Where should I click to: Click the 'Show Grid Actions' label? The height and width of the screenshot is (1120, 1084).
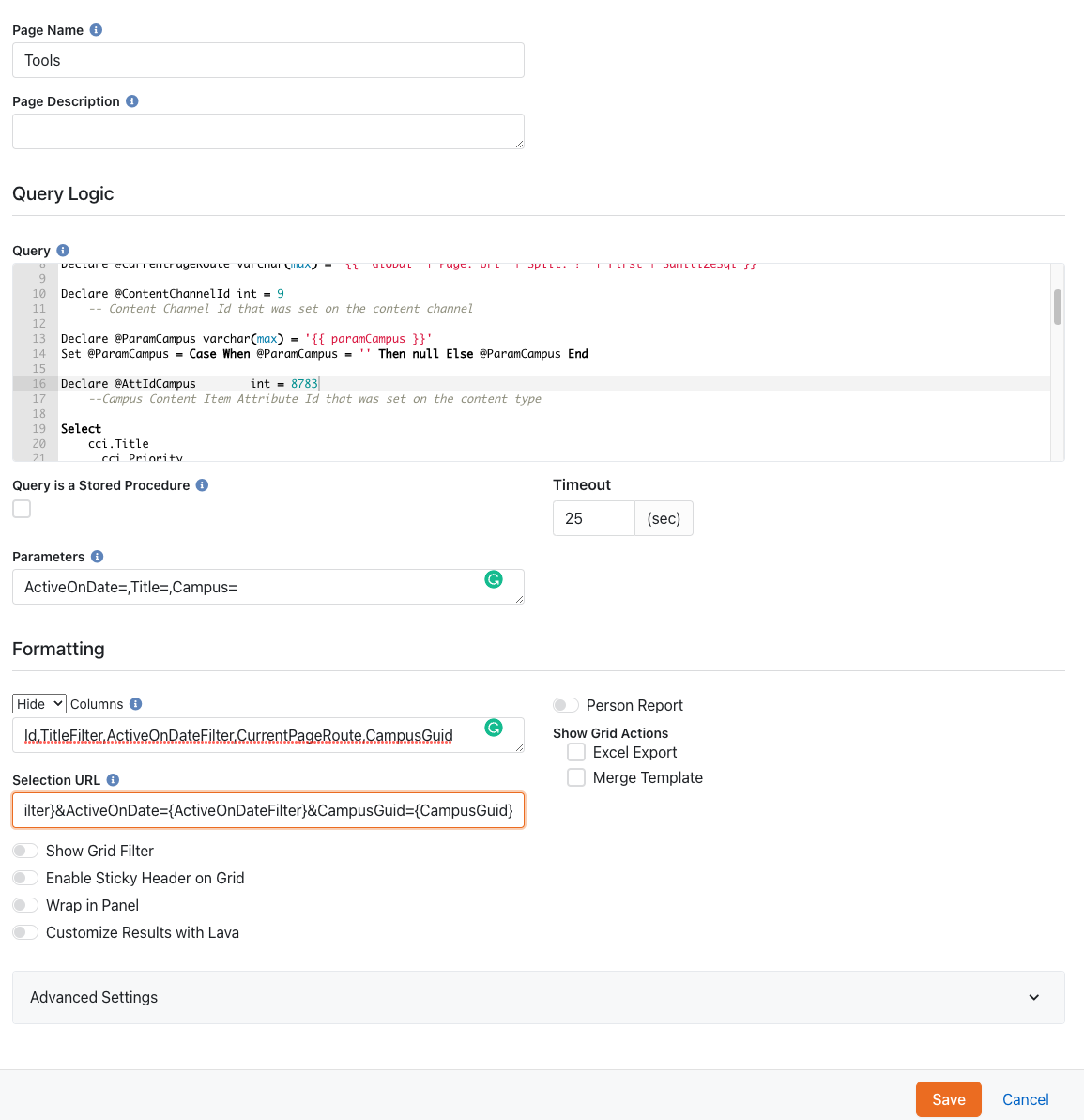(611, 733)
